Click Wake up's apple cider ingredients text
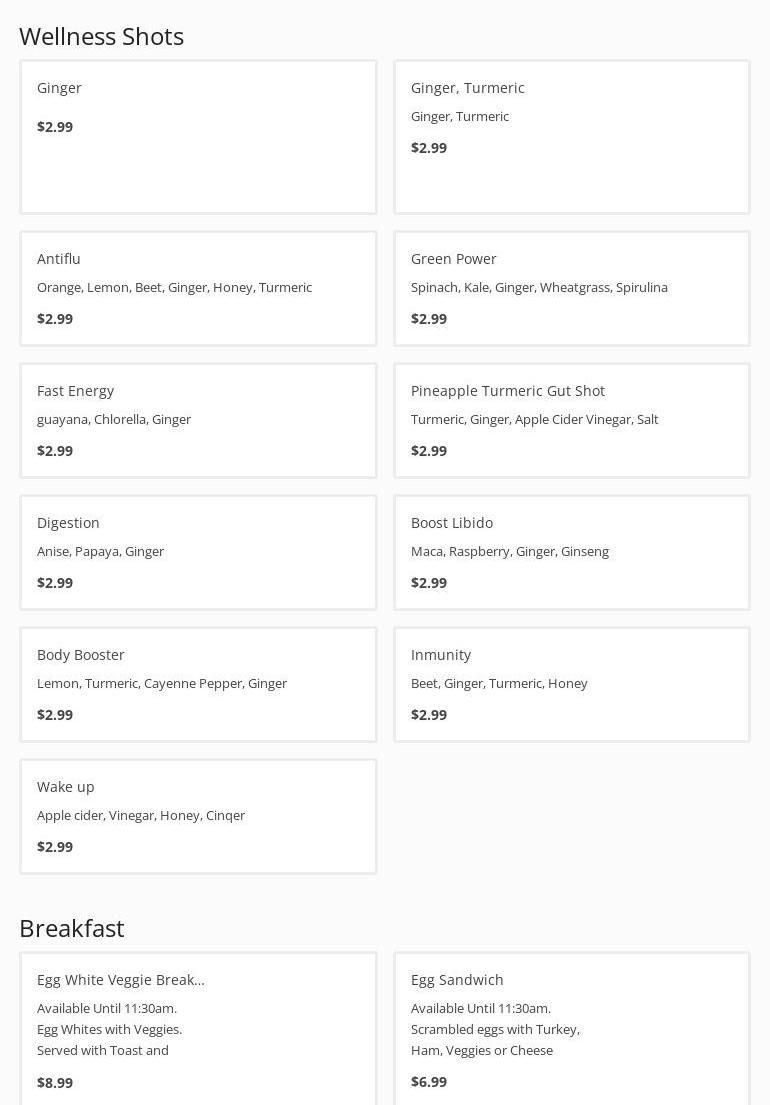The width and height of the screenshot is (770, 1105). coord(141,815)
